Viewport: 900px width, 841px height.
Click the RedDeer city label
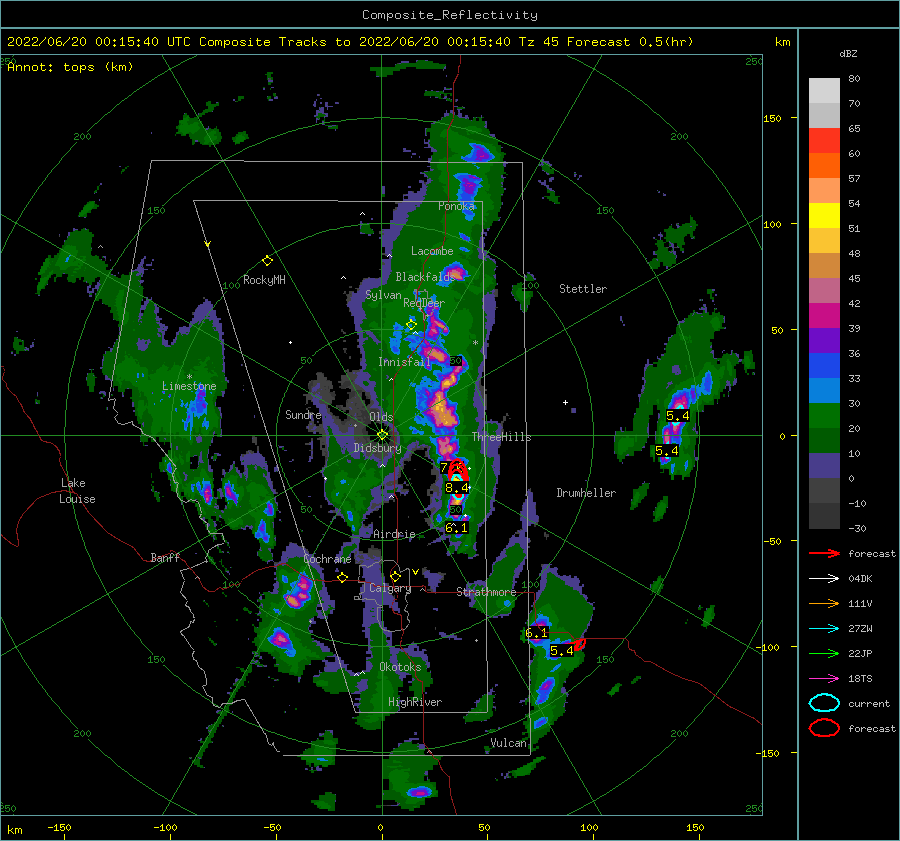click(x=424, y=303)
